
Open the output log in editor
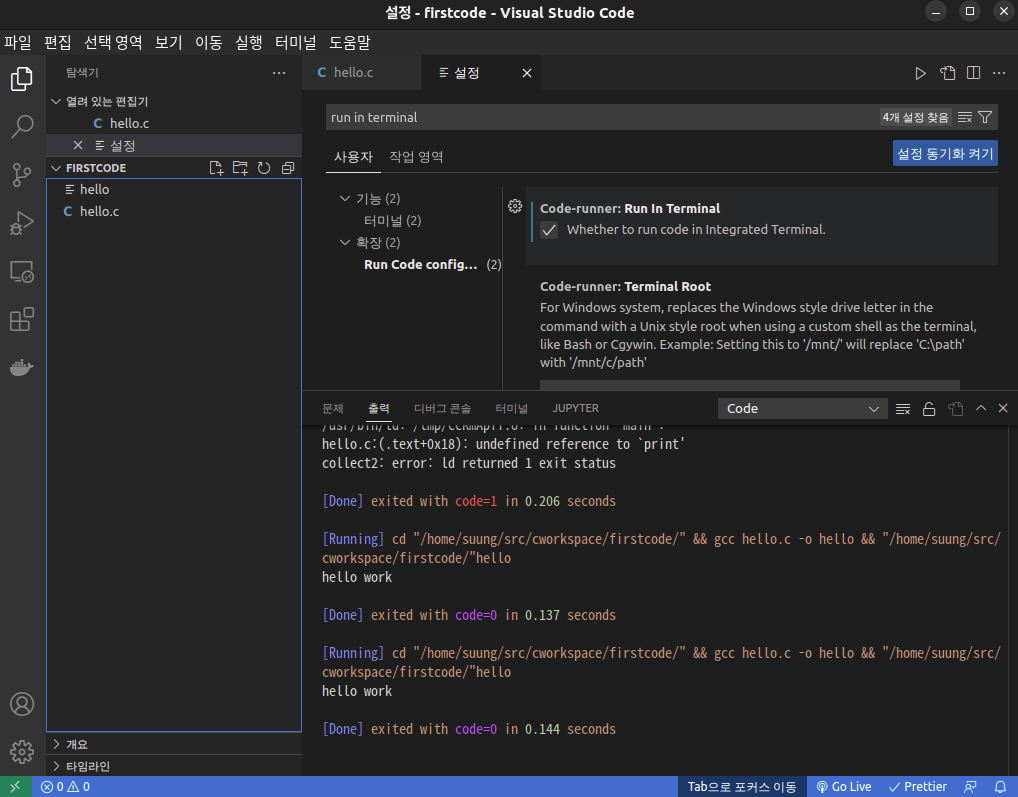point(955,409)
